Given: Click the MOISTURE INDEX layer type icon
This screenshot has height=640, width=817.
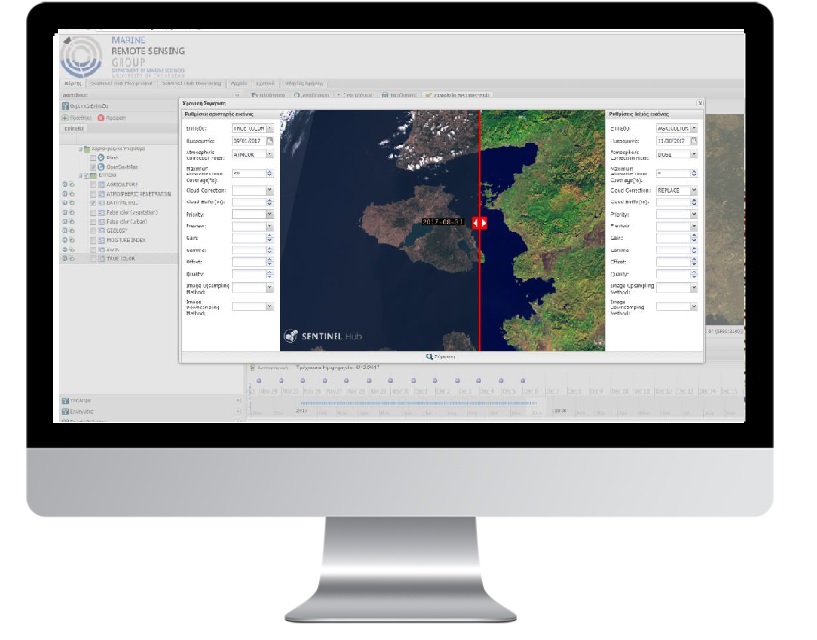Looking at the screenshot, I should (x=102, y=240).
